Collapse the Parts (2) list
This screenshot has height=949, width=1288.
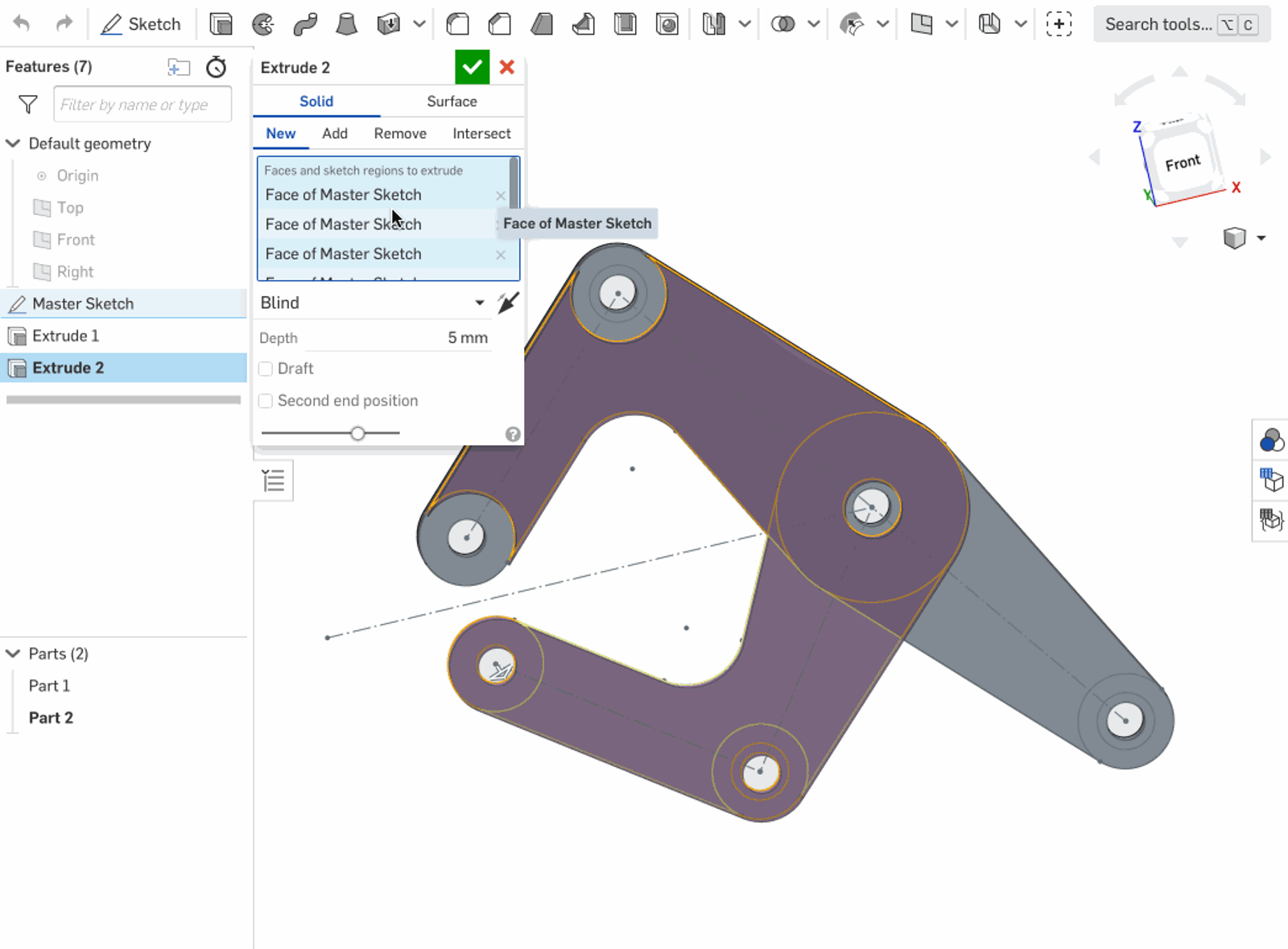click(14, 654)
